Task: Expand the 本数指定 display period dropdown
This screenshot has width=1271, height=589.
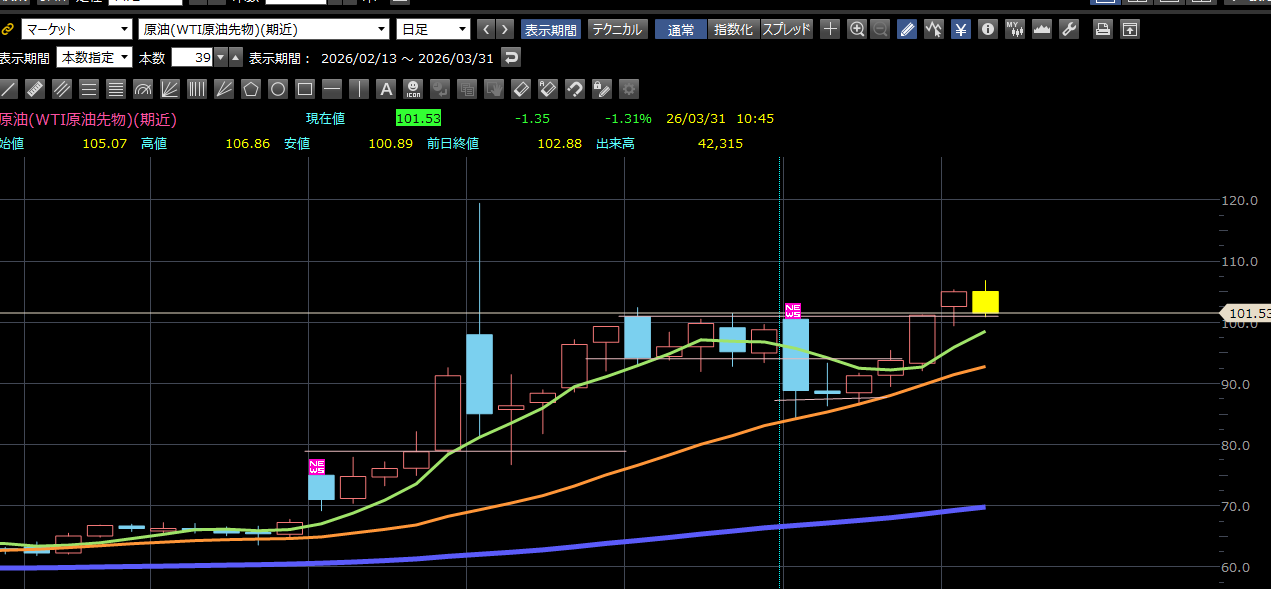Action: (94, 57)
